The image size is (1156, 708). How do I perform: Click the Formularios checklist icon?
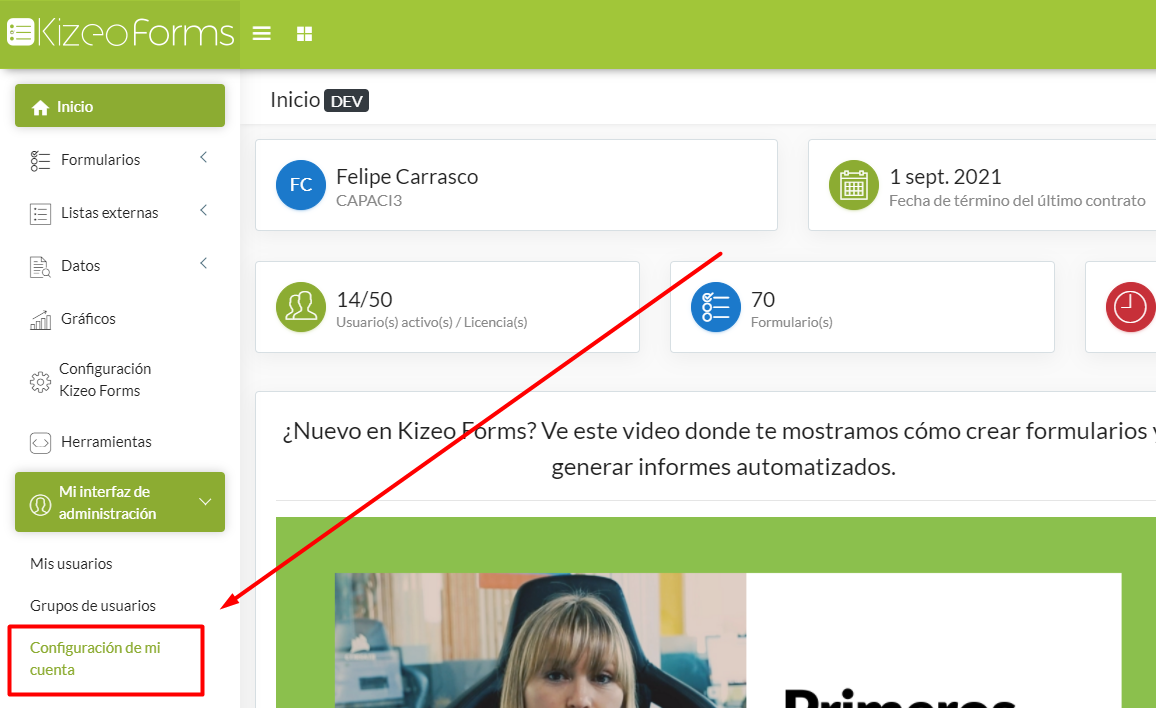pos(40,160)
